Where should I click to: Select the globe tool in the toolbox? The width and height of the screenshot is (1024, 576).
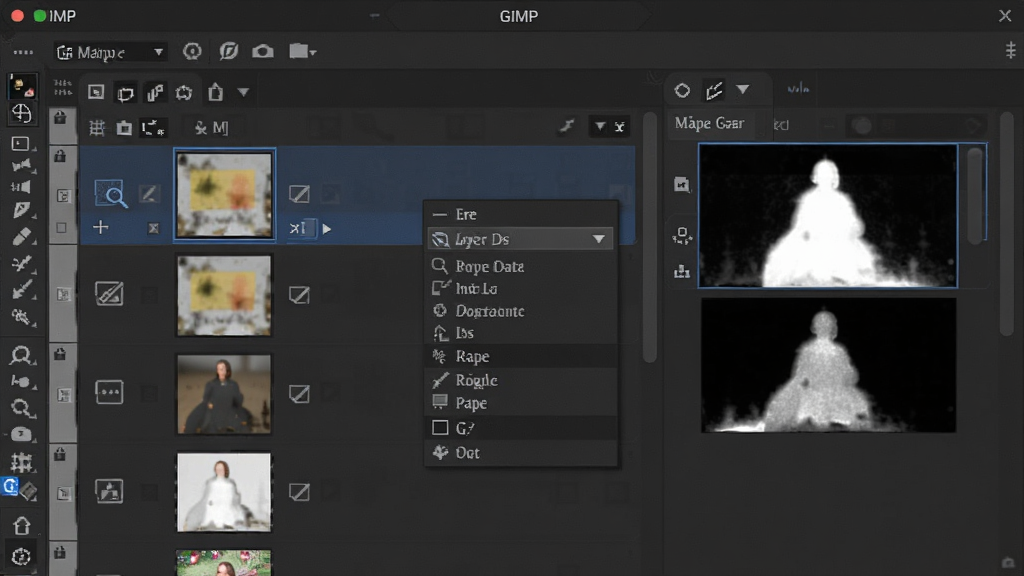(22, 114)
